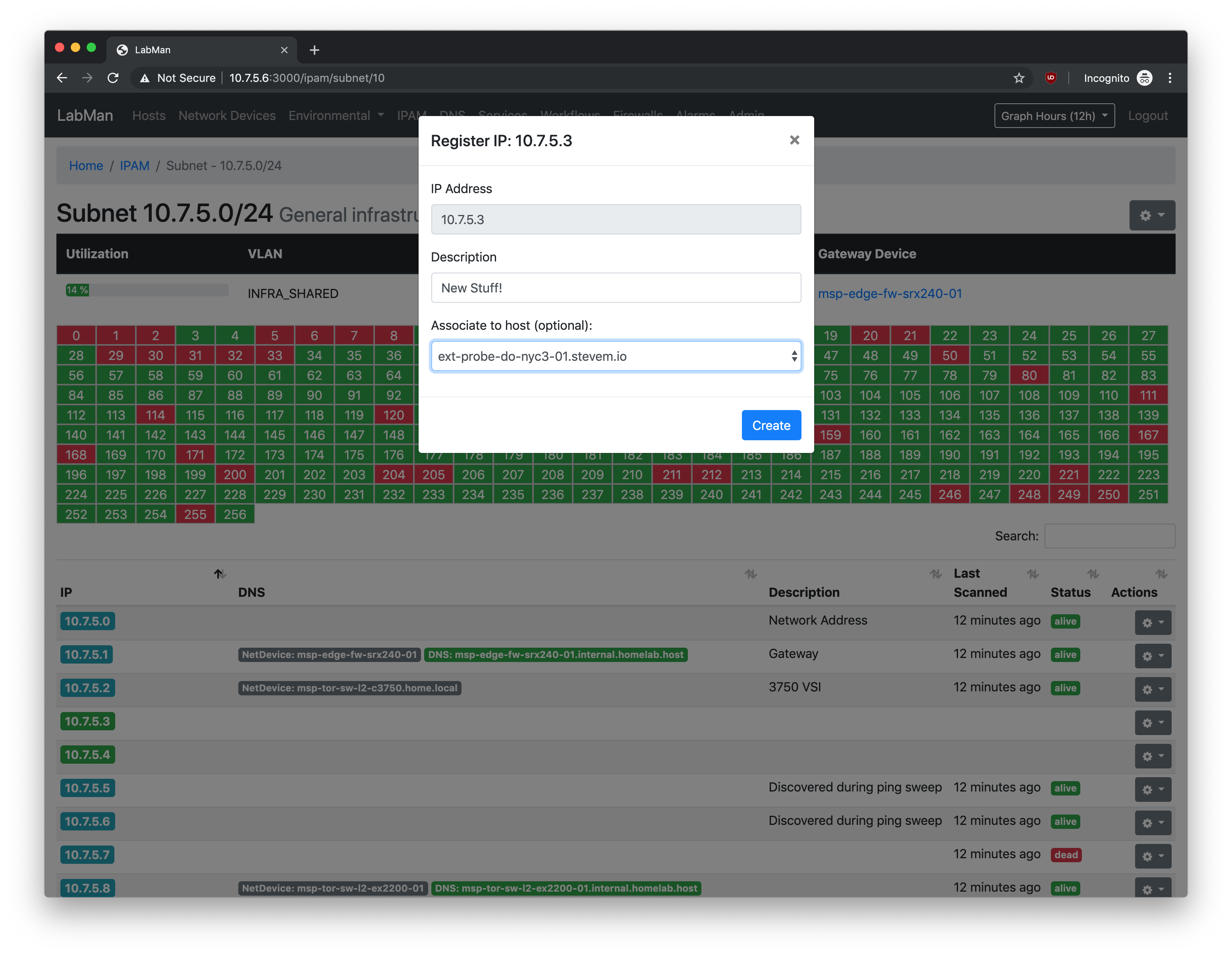The image size is (1232, 956).
Task: Reload the page with browser refresh icon
Action: point(113,78)
